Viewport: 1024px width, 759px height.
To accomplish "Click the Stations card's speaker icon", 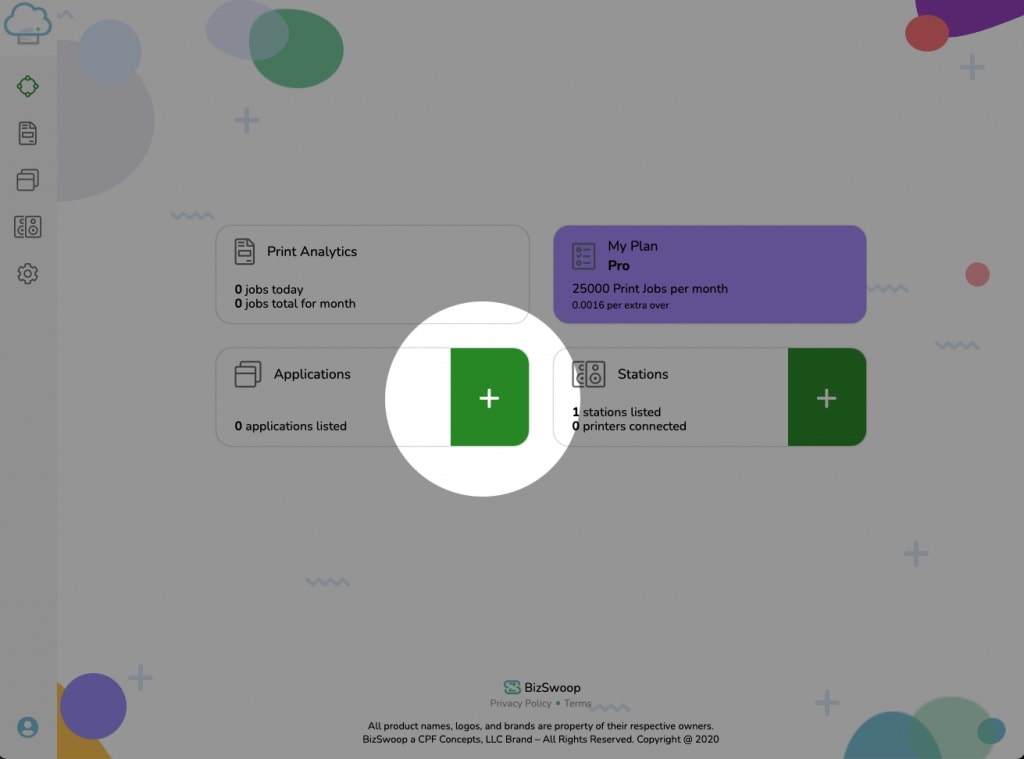I will click(589, 374).
